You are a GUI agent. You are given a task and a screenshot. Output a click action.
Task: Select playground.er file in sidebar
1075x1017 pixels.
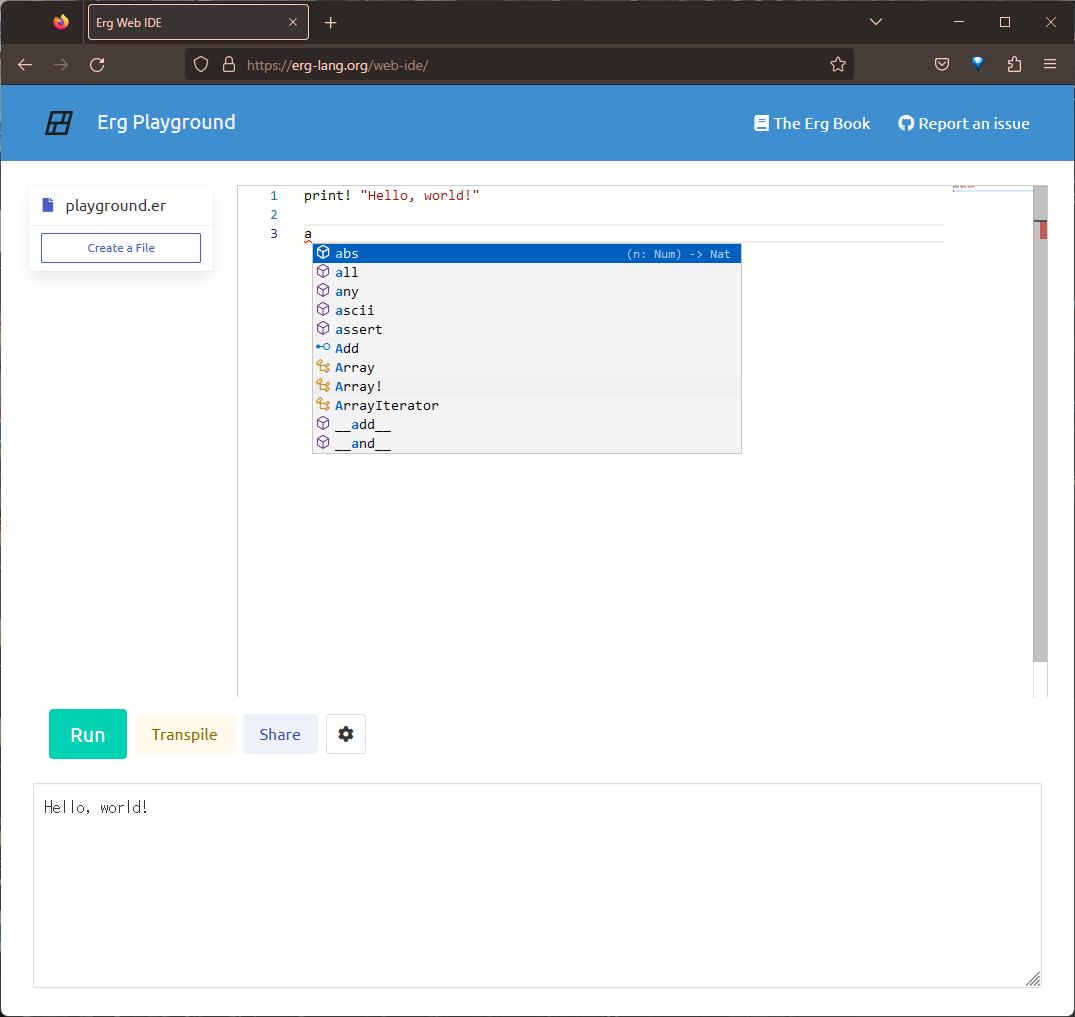click(121, 205)
